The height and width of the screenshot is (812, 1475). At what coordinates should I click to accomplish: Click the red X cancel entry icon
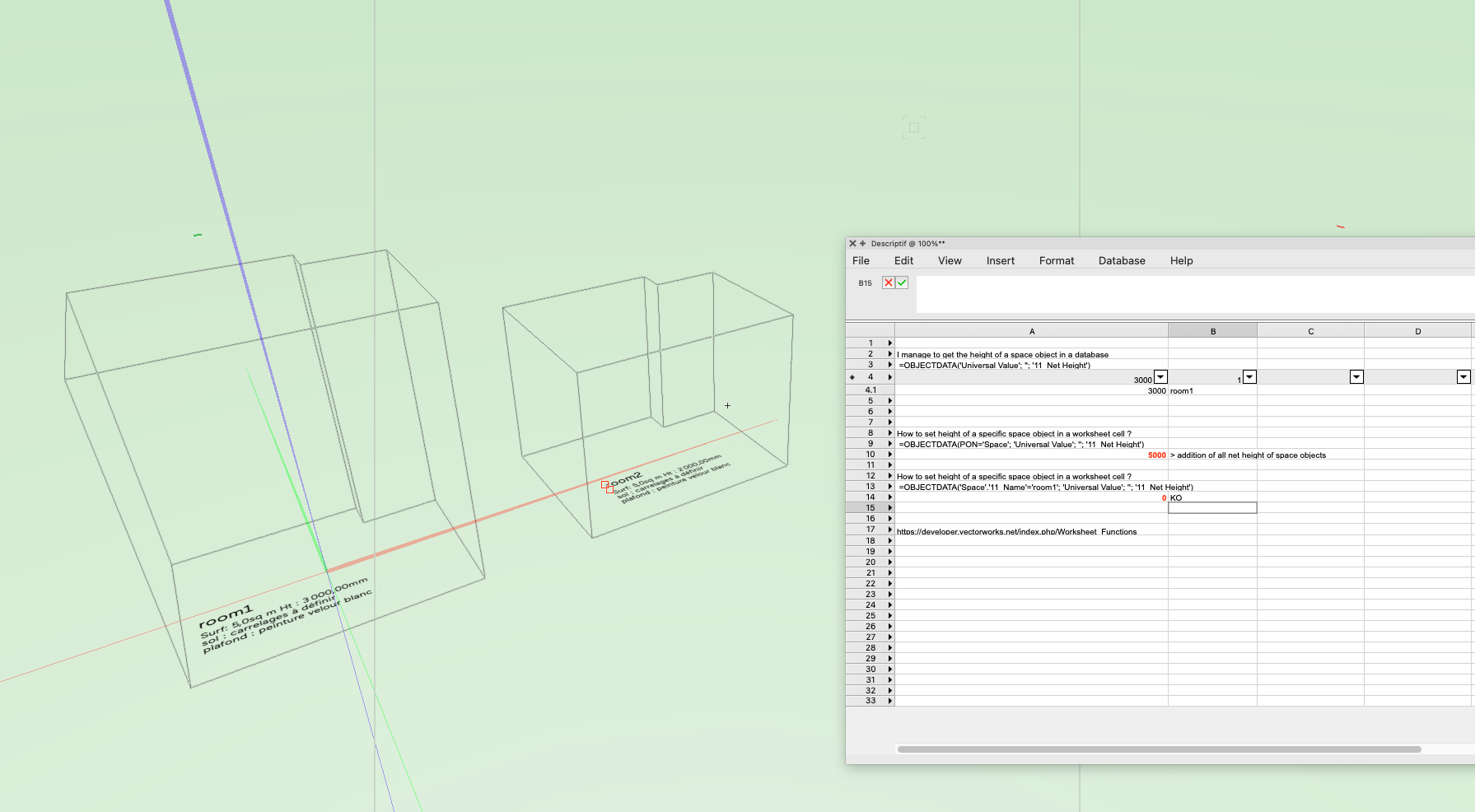pos(888,282)
